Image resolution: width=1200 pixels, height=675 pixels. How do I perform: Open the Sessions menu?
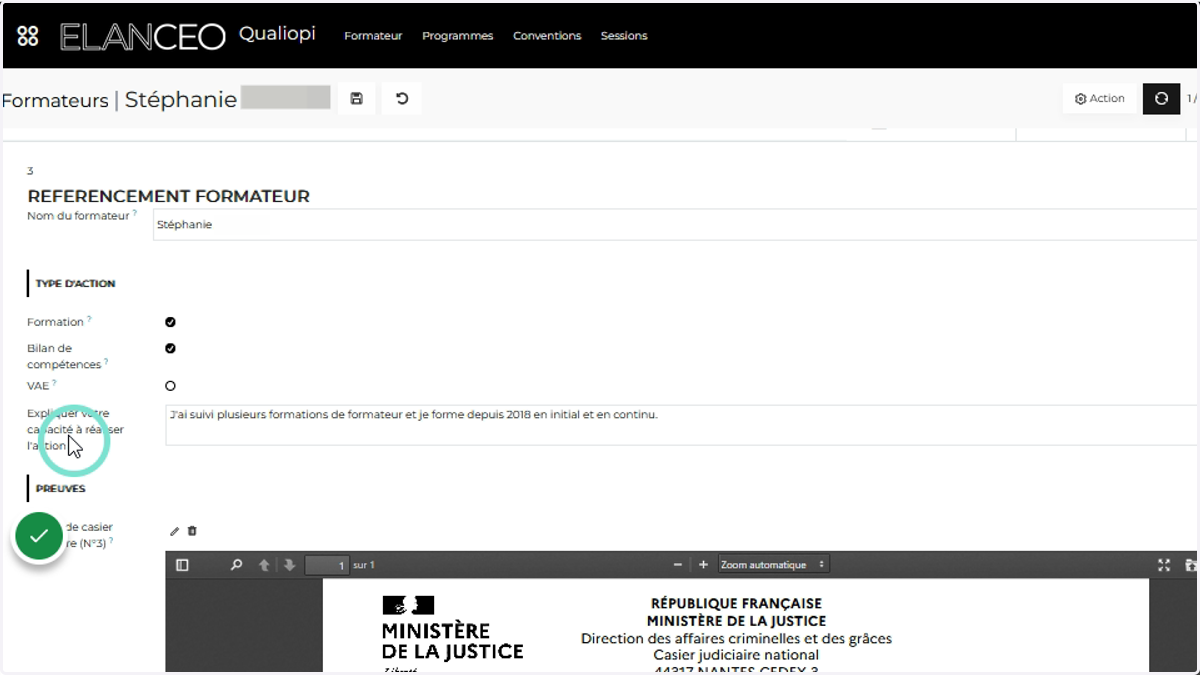[624, 36]
